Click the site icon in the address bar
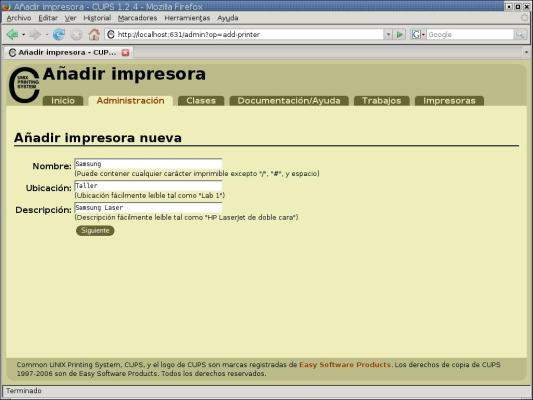Screen dimensions: 533x400 coord(111,34)
